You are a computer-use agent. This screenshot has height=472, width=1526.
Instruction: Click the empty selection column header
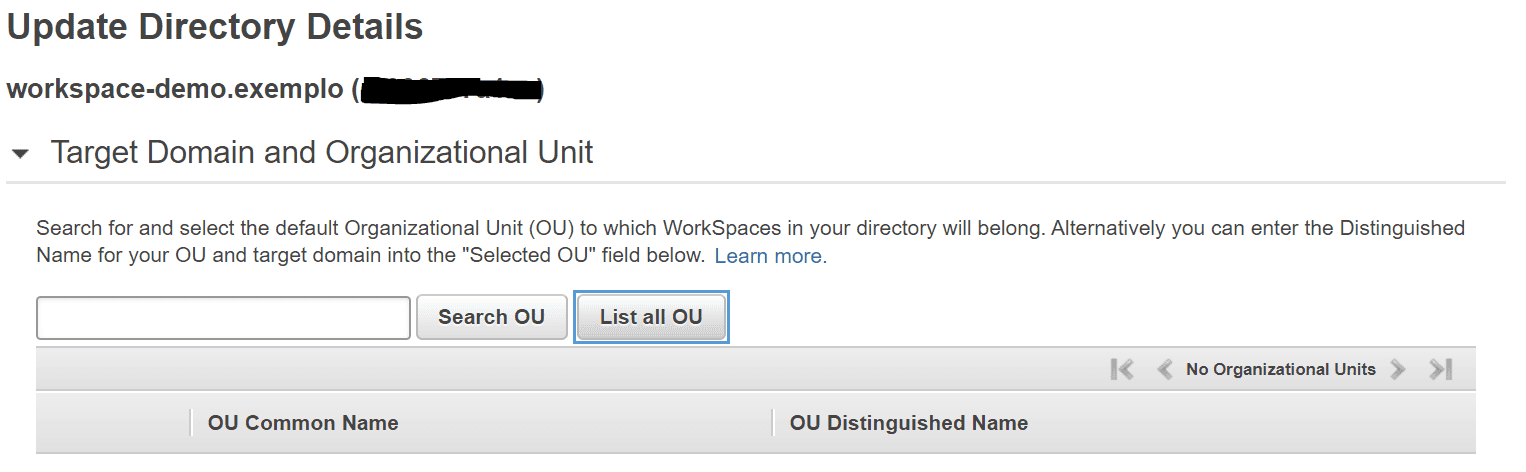pyautogui.click(x=112, y=423)
